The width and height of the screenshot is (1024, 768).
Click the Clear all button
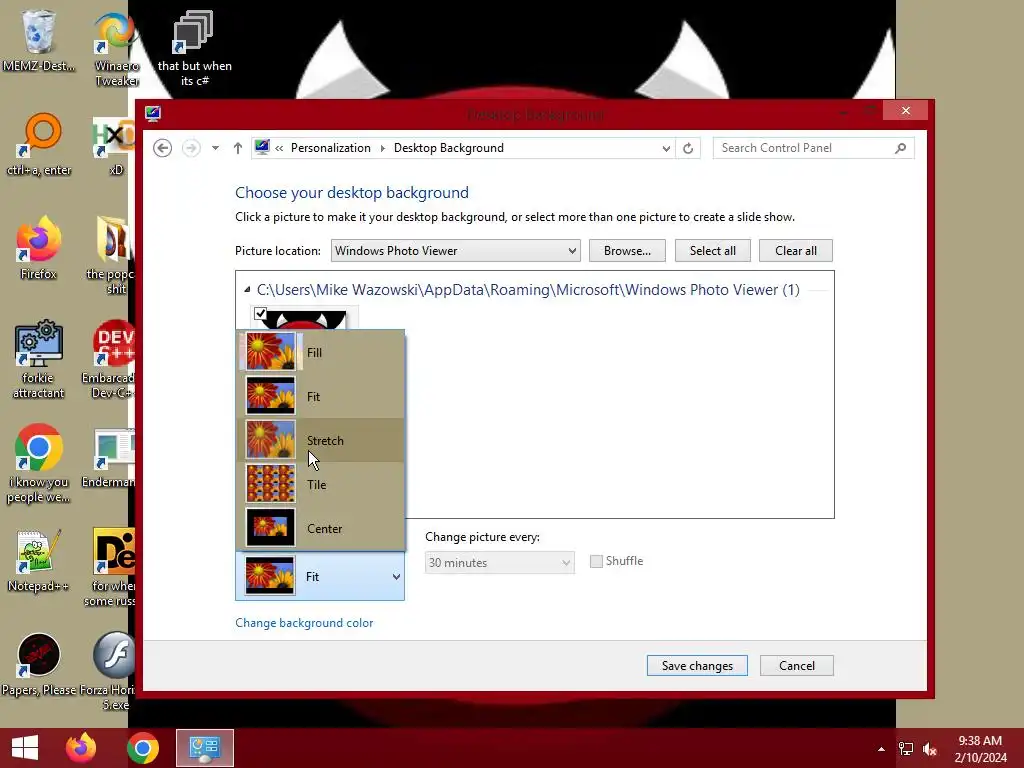(795, 251)
